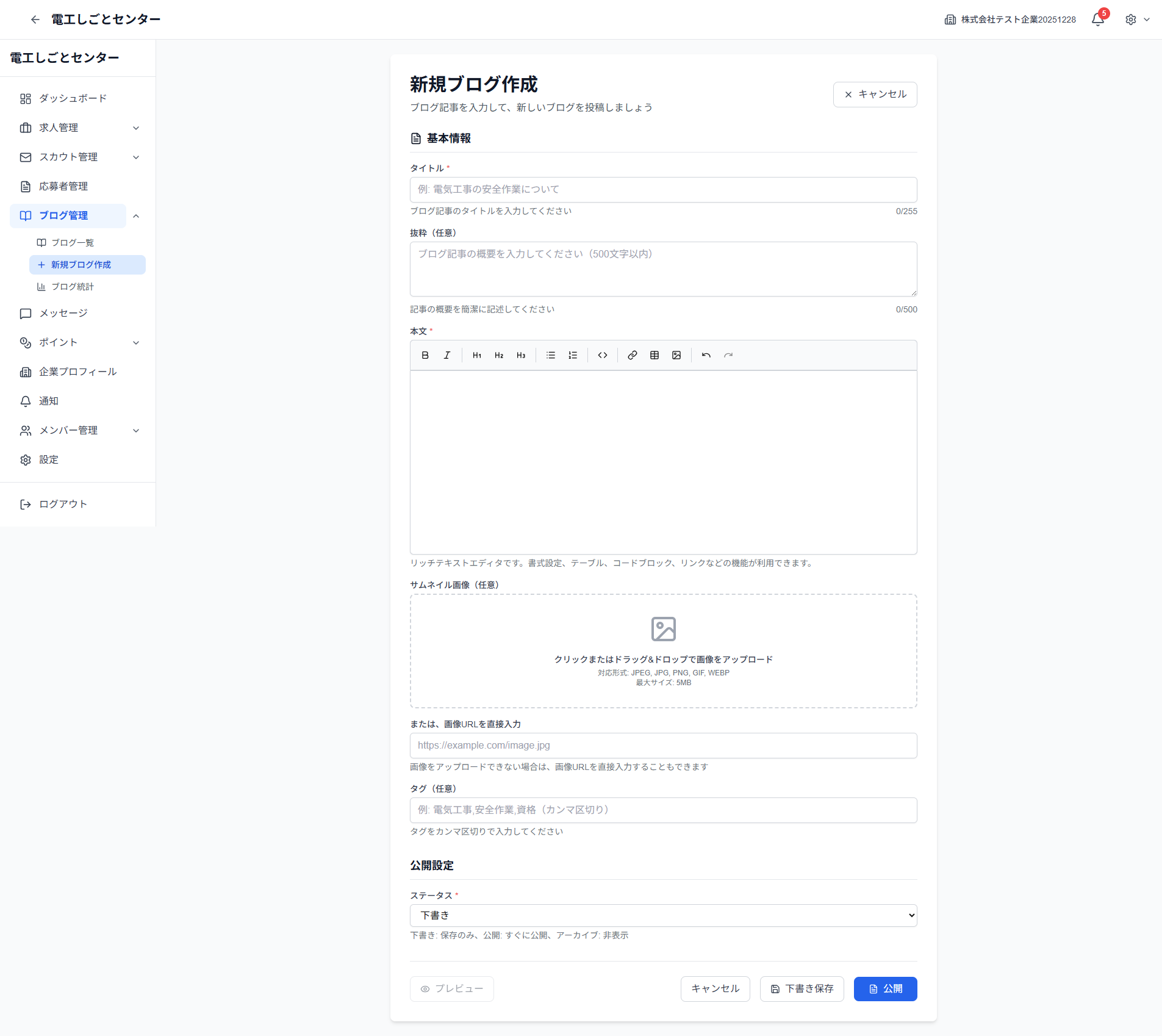Collapse the ブログ管理 sidebar section
This screenshot has width=1162, height=1036.
pos(136,216)
